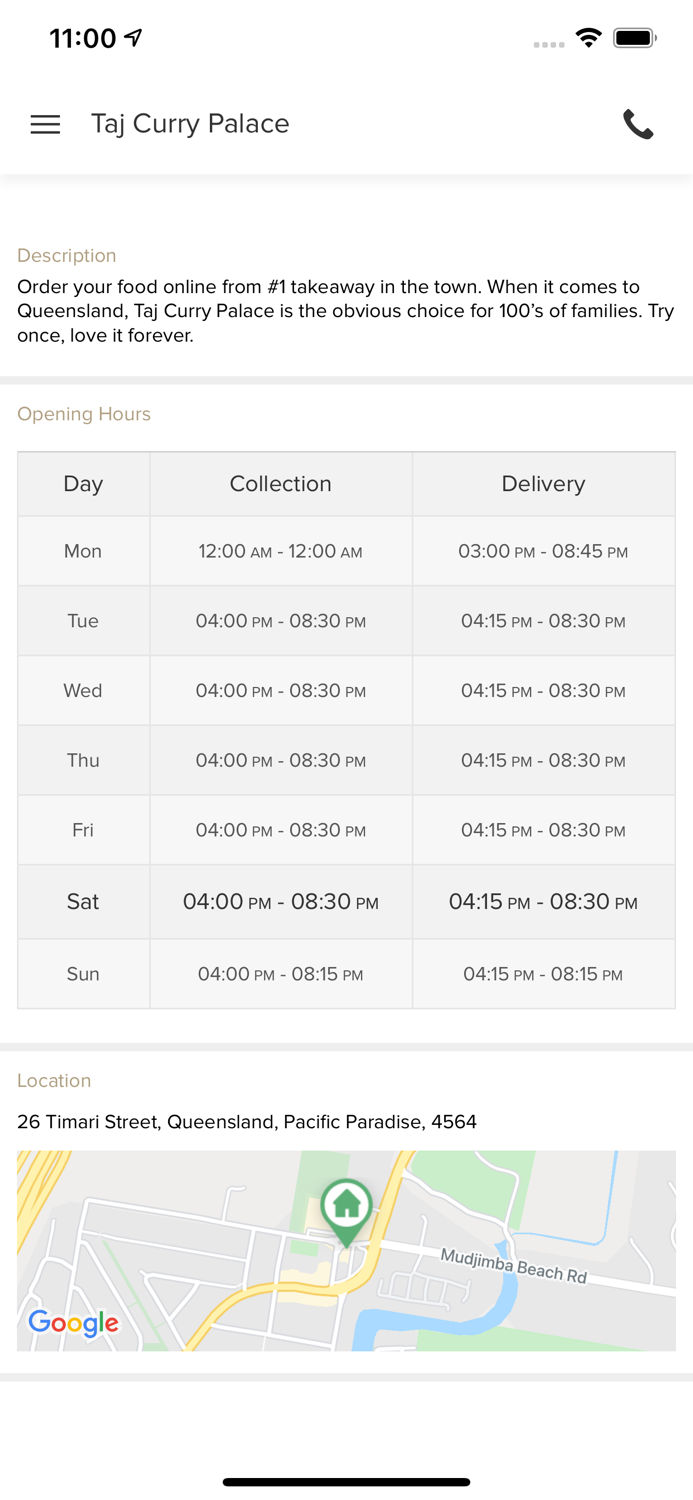Tap the Sat row day cell
Viewport: 693px width, 1500px height.
[x=83, y=902]
